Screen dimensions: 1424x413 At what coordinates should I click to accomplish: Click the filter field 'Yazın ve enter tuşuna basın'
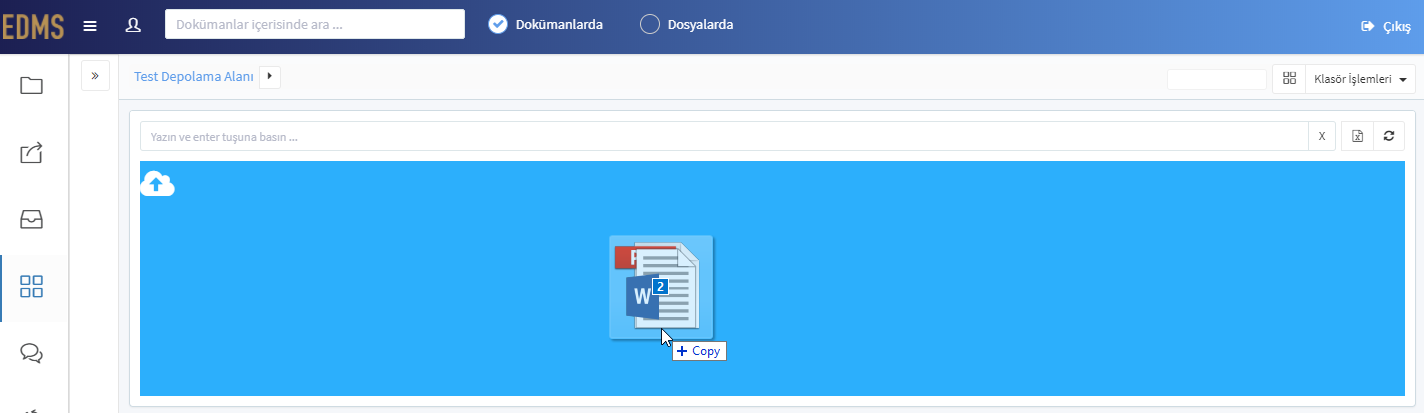724,136
